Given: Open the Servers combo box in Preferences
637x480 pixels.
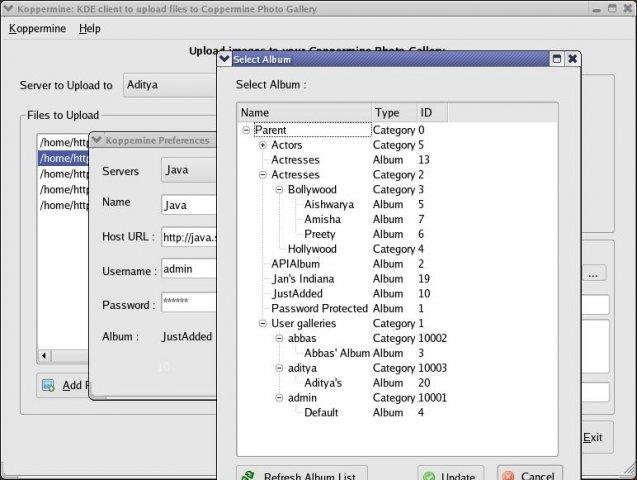Looking at the screenshot, I should [x=189, y=170].
